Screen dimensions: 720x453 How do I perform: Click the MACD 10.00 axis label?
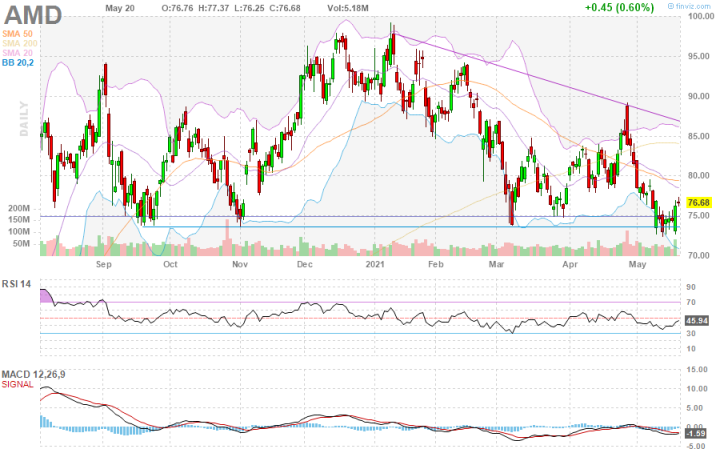pyautogui.click(x=698, y=389)
